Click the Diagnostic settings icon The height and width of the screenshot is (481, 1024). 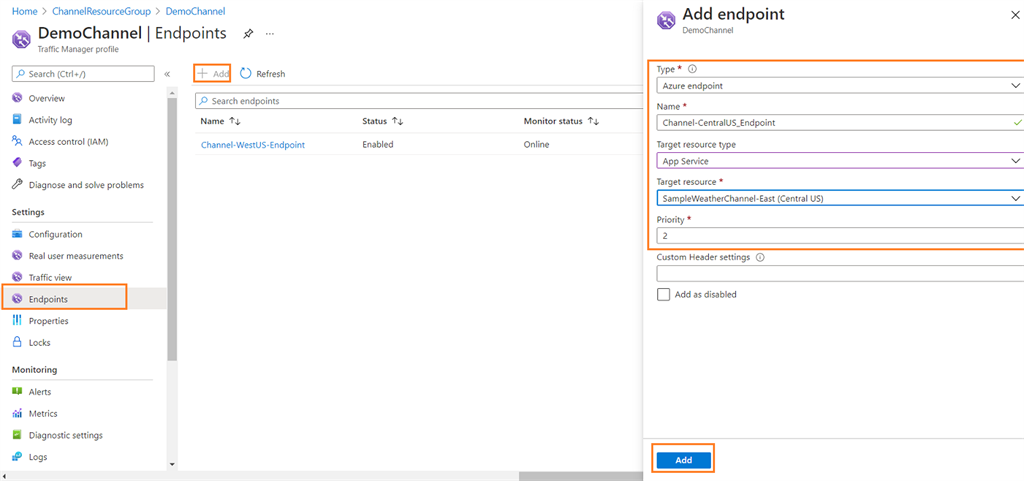point(18,435)
